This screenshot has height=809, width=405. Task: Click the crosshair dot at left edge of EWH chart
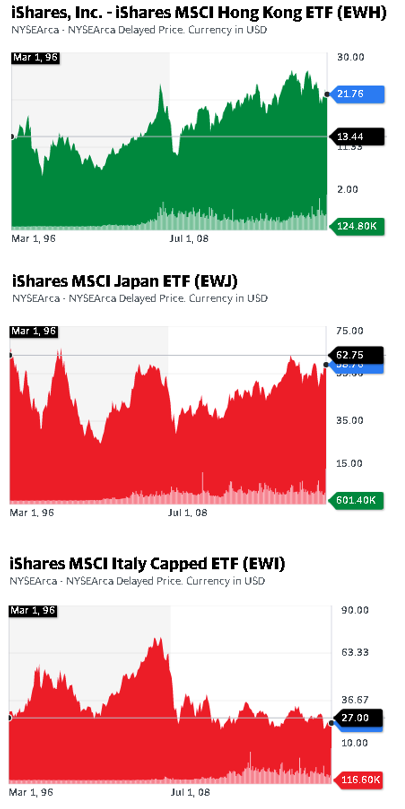(x=11, y=137)
